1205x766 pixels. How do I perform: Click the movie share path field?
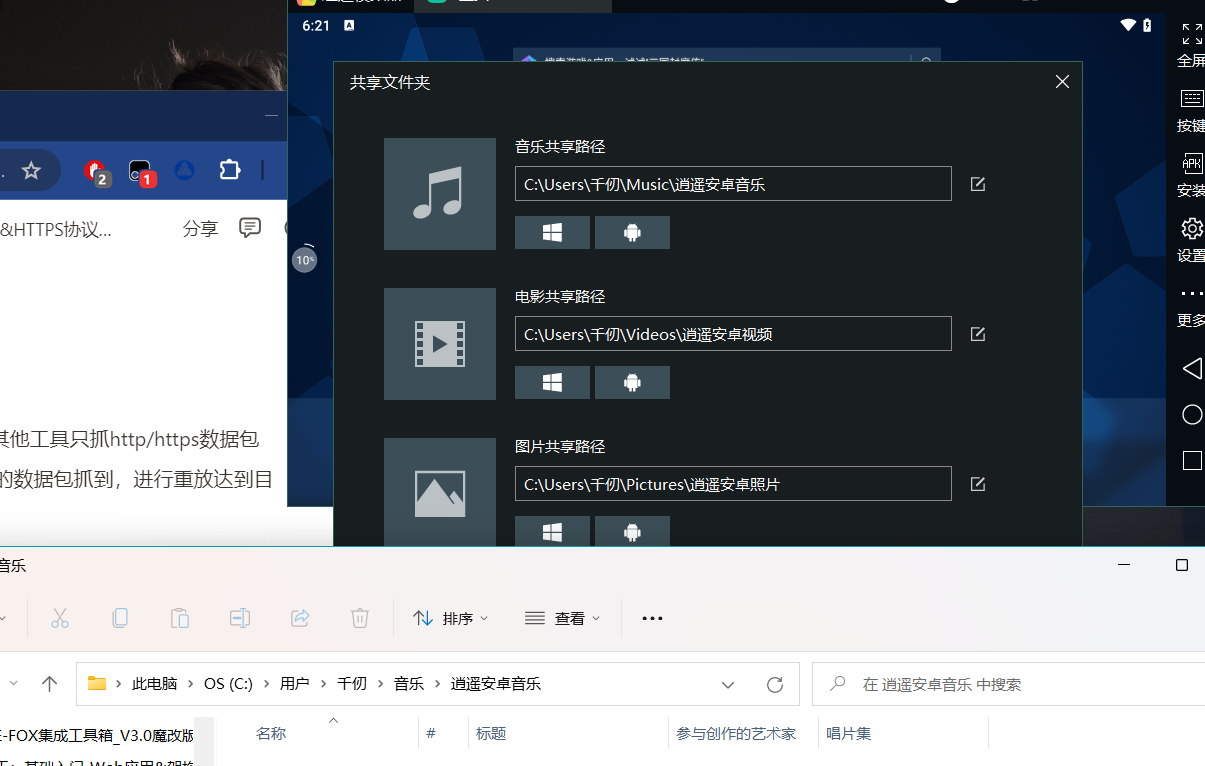tap(733, 334)
